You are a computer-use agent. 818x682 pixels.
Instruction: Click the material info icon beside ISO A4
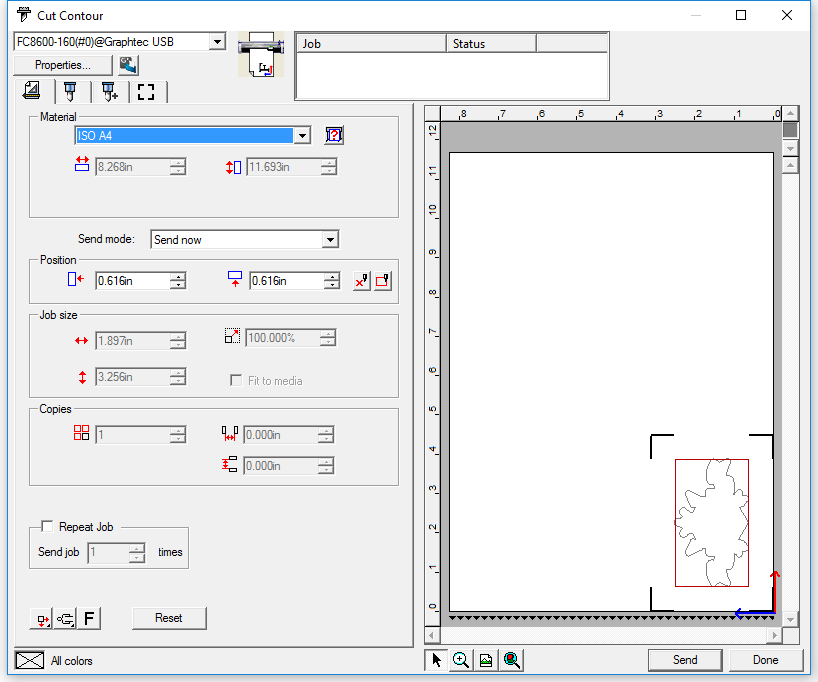coord(334,135)
